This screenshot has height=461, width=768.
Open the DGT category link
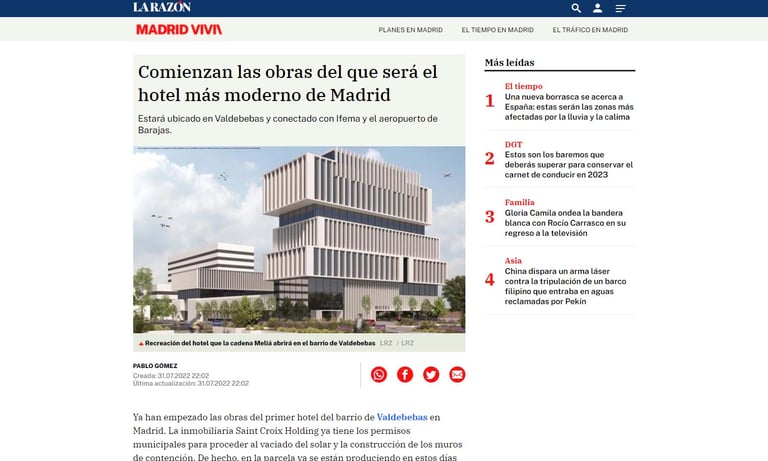tap(513, 145)
